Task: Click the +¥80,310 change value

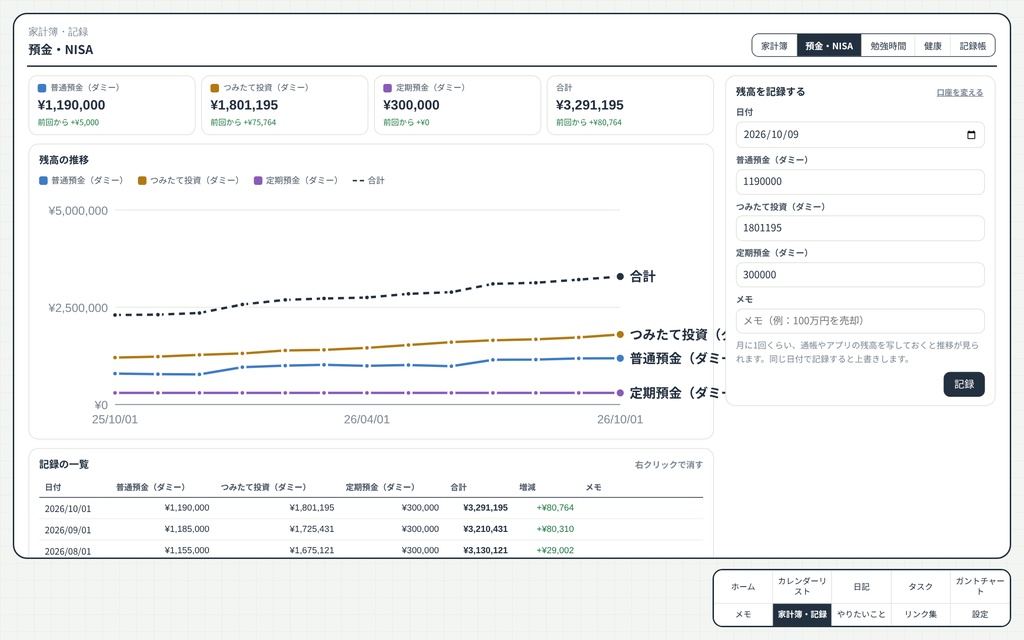Action: pos(555,529)
